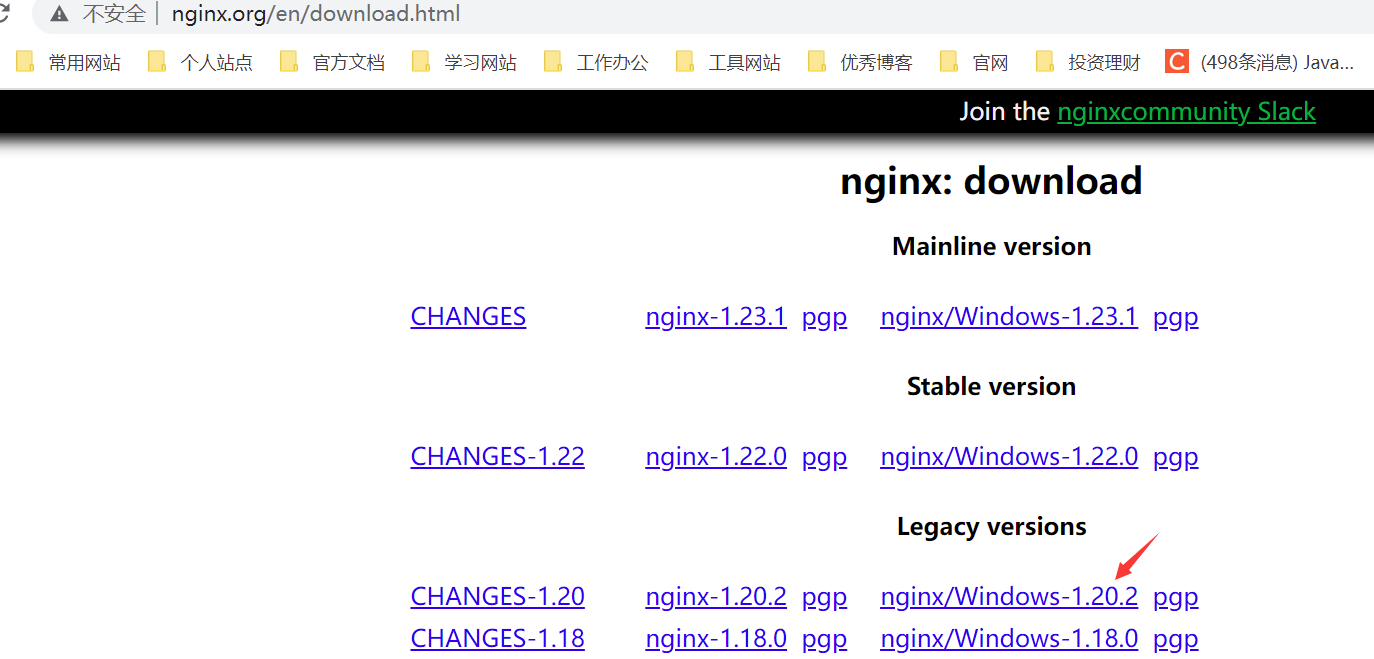Open pgp signature for nginx/Windows-1.18.0

(x=1175, y=640)
